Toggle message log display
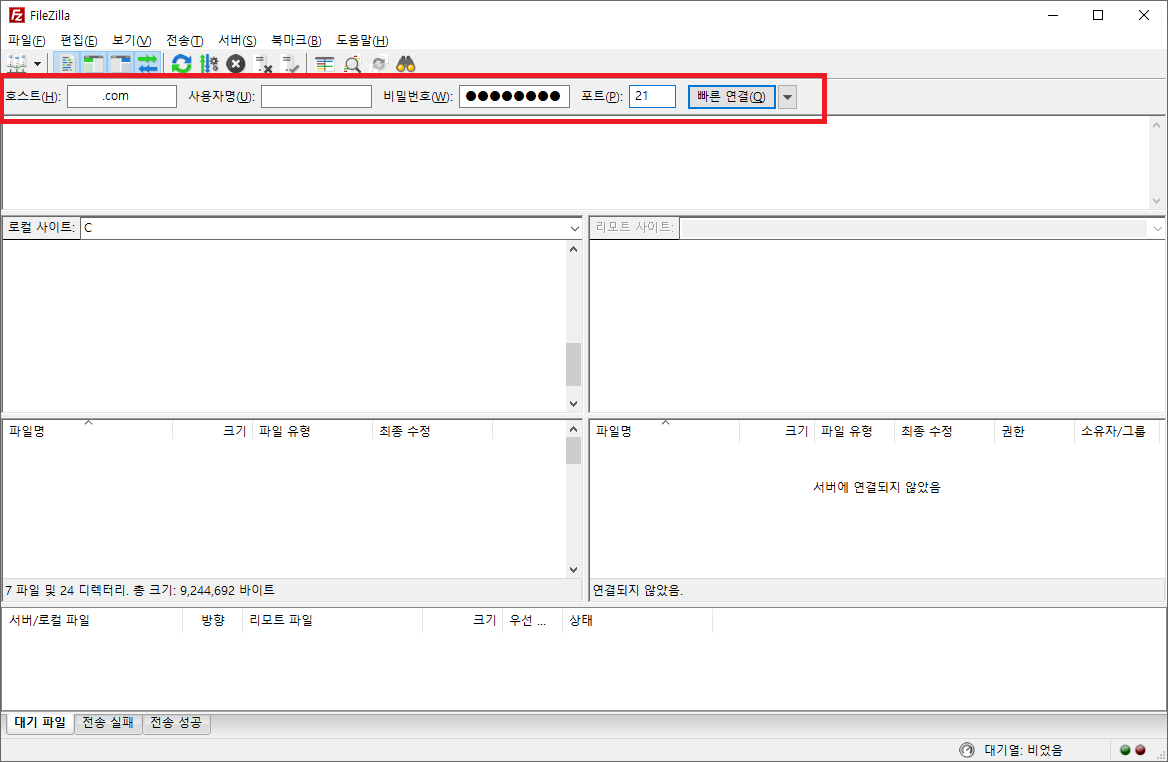The height and width of the screenshot is (762, 1168). (67, 64)
